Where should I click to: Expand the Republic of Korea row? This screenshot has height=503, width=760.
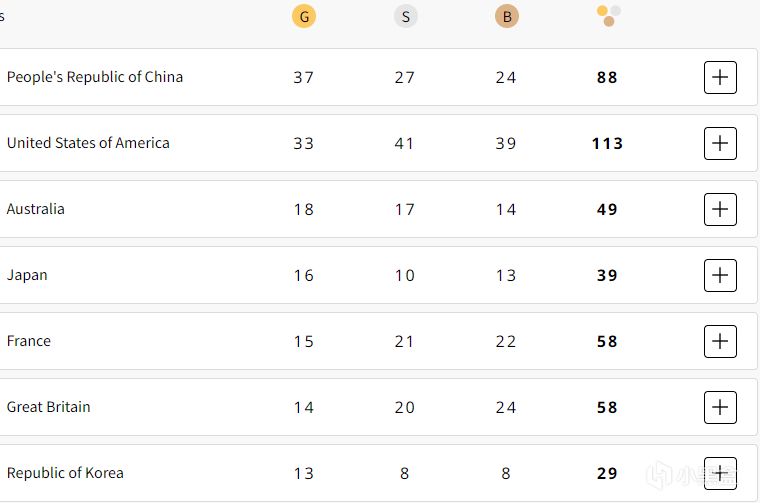(x=720, y=473)
